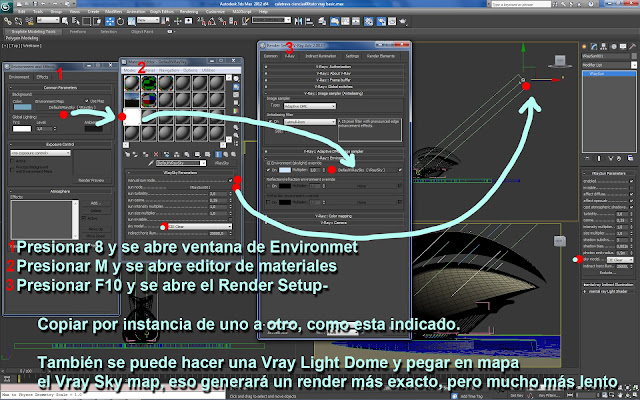This screenshot has height=400, width=640.
Task: Click the Align tool icon
Action: 309,21
